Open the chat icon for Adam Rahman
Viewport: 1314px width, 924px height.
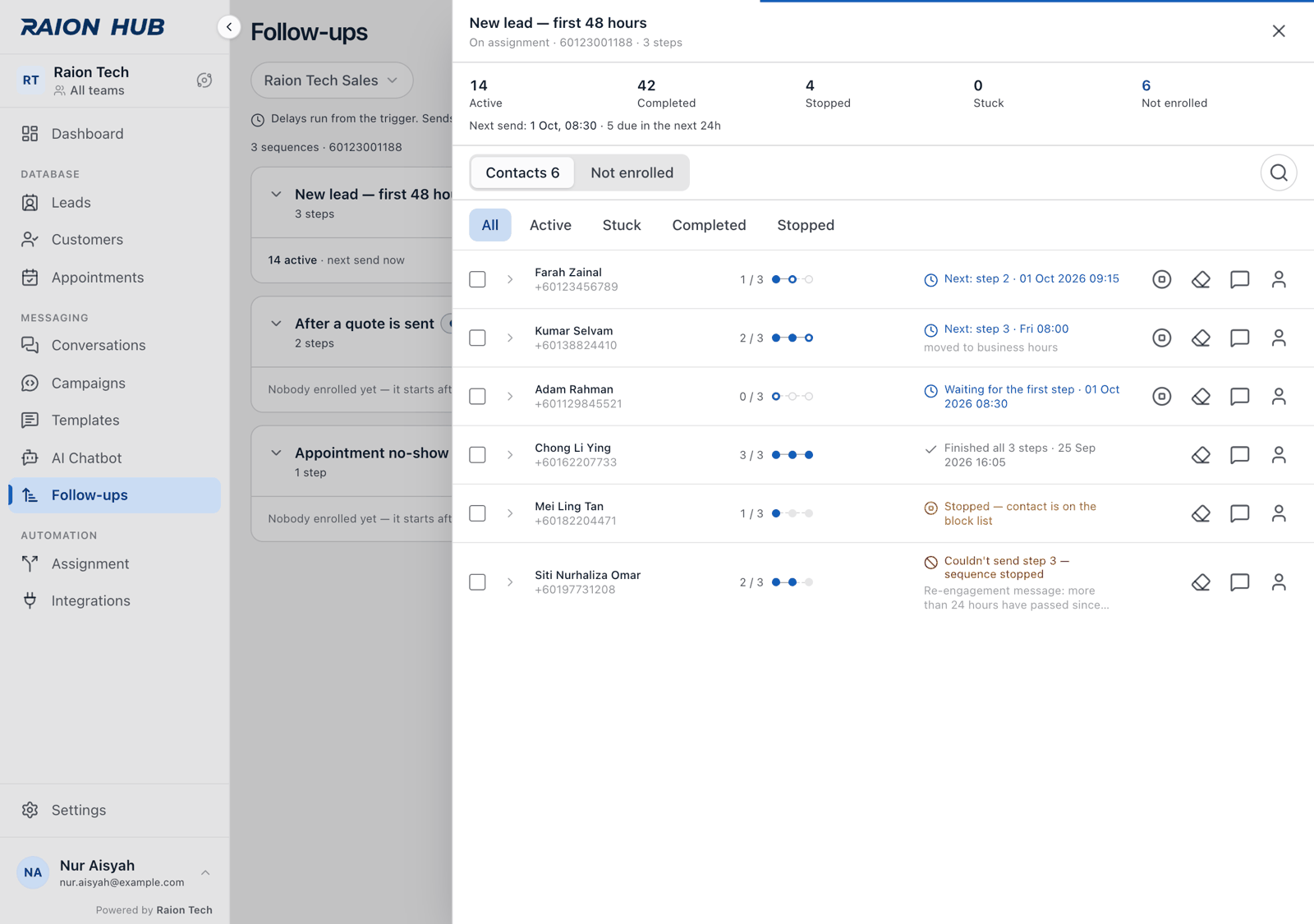pos(1239,396)
